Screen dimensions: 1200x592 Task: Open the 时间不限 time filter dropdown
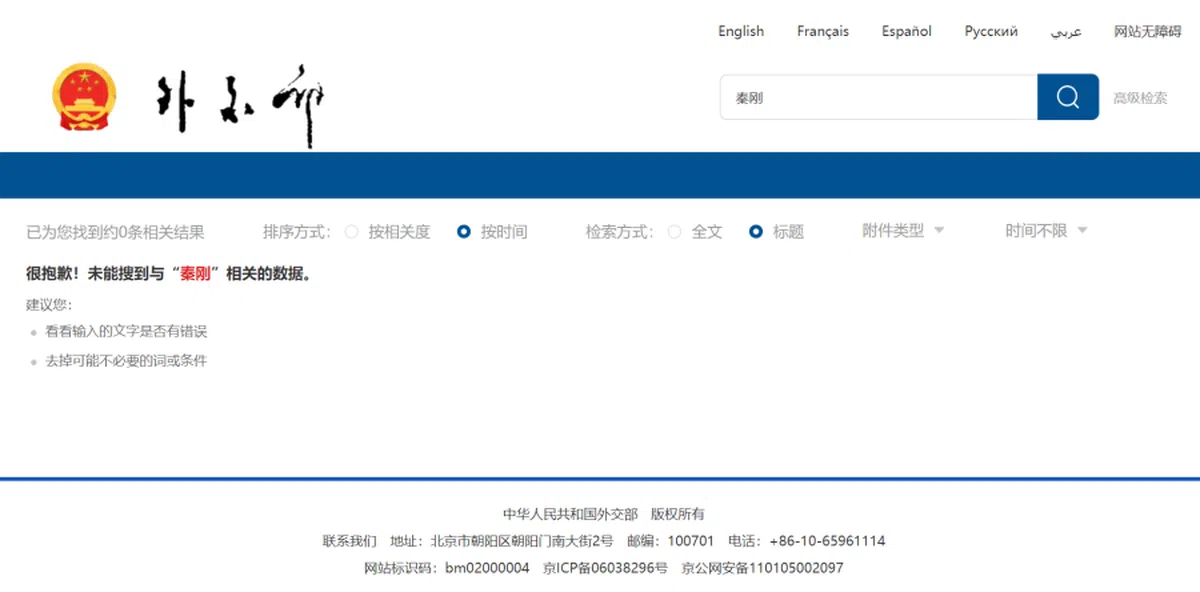click(x=1045, y=231)
